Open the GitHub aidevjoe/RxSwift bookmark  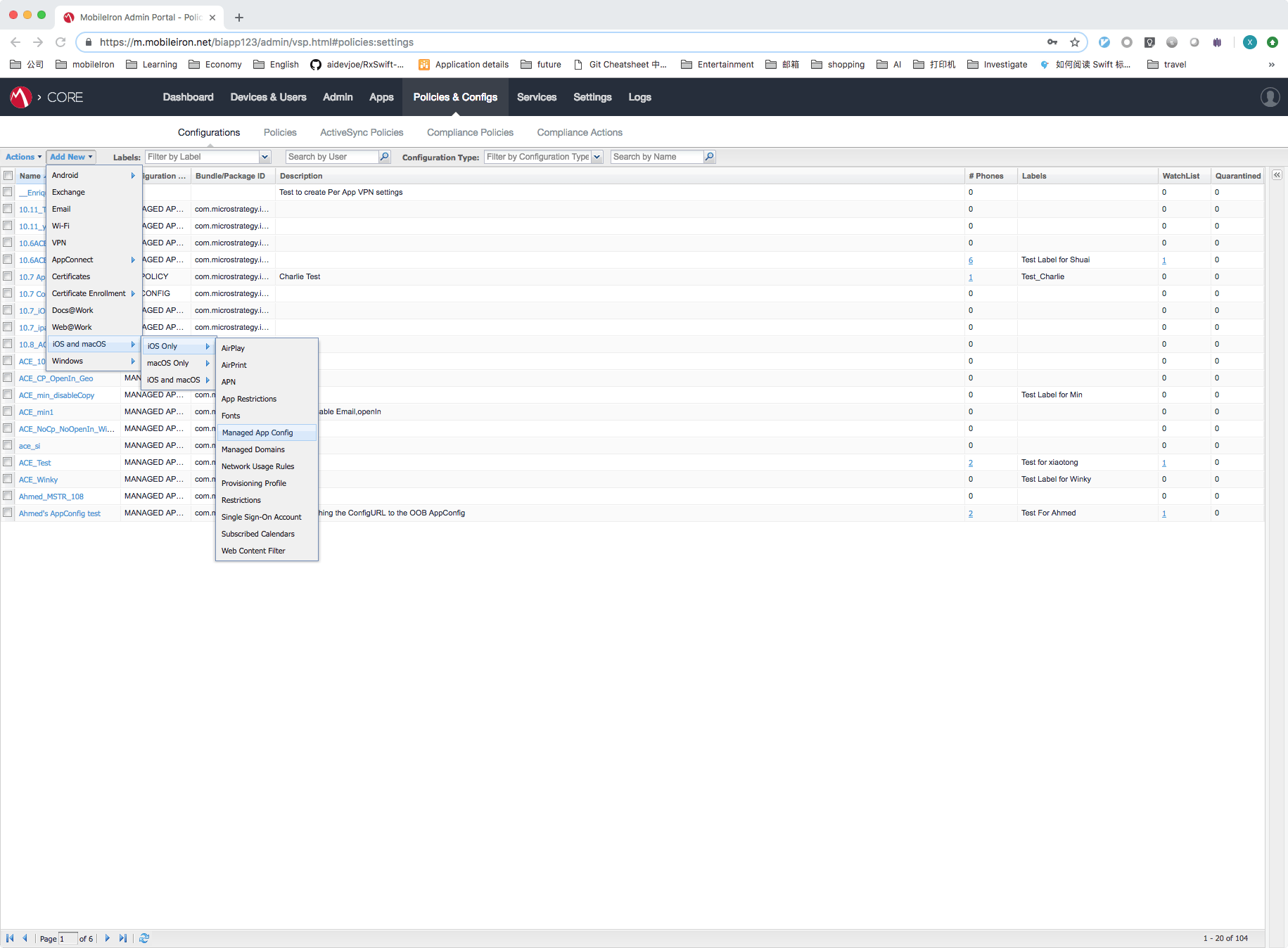coord(357,65)
